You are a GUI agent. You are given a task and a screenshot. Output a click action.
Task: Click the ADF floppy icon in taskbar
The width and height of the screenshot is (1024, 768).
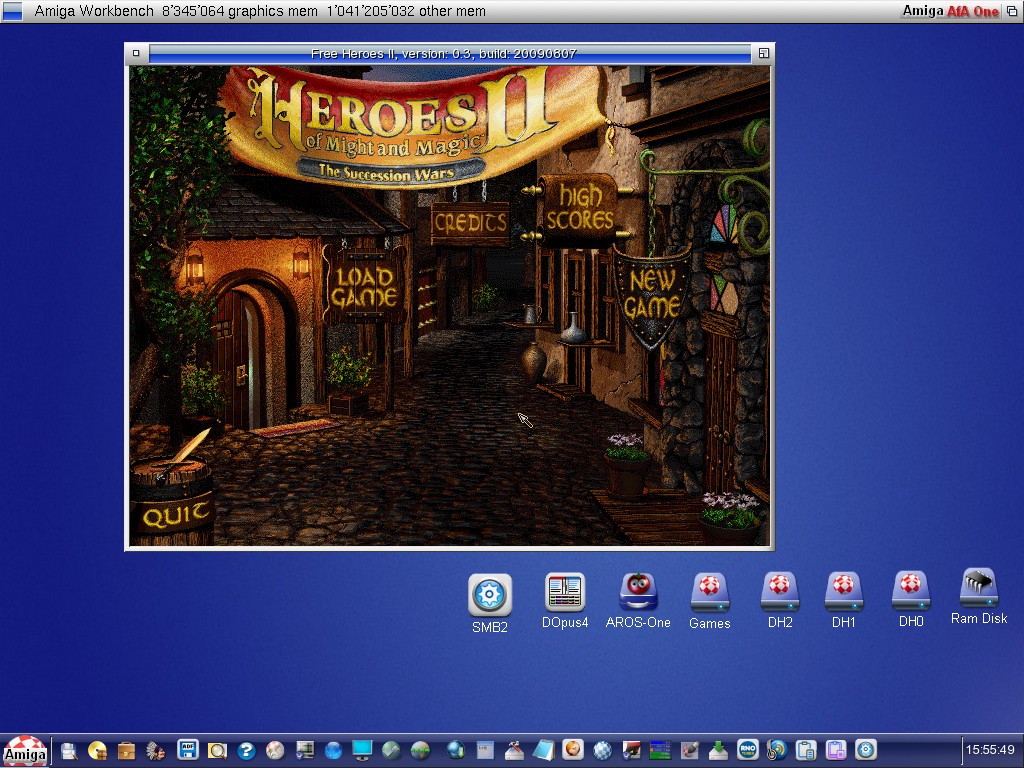tap(187, 750)
